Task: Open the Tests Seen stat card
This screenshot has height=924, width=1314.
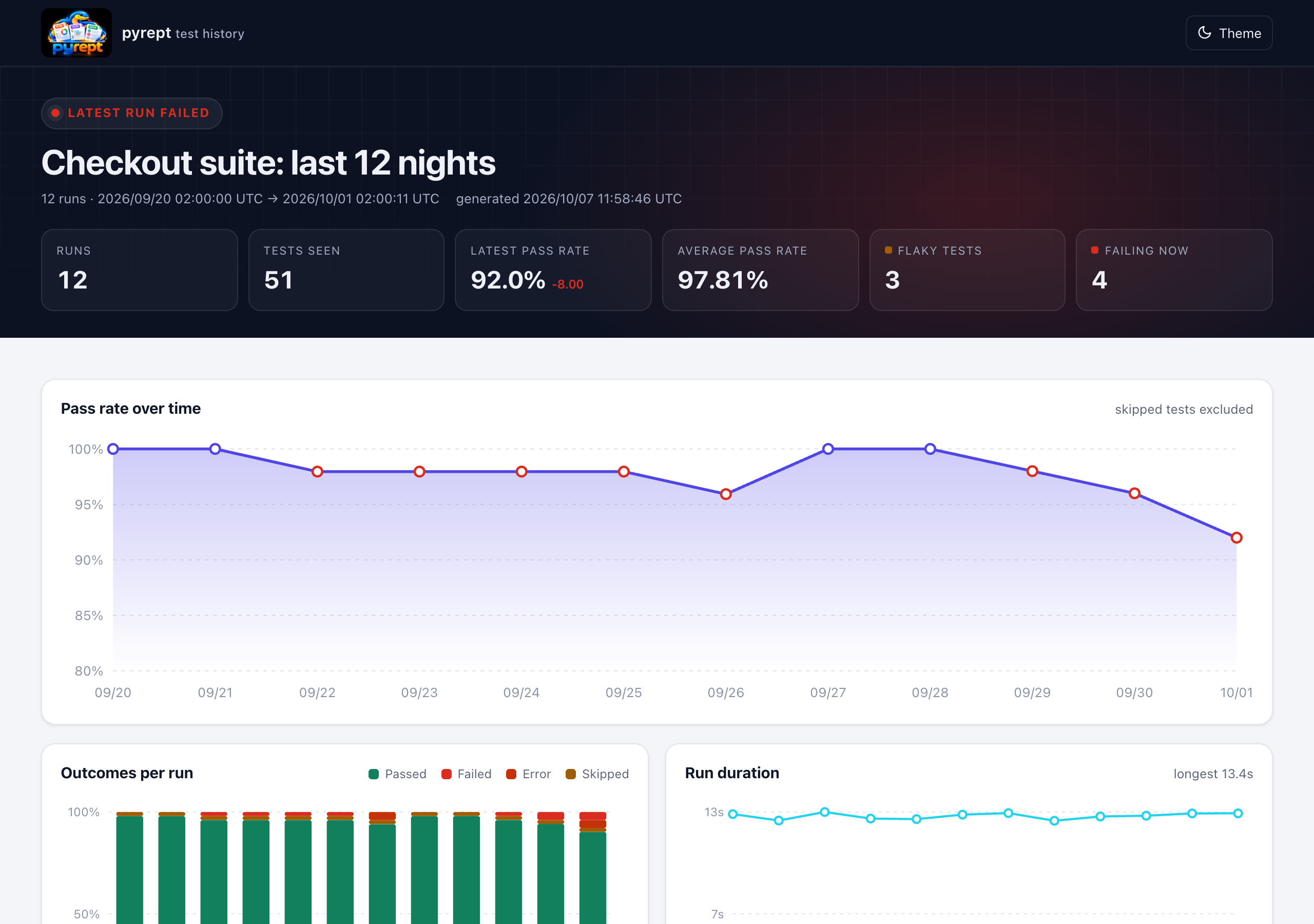Action: [x=346, y=270]
